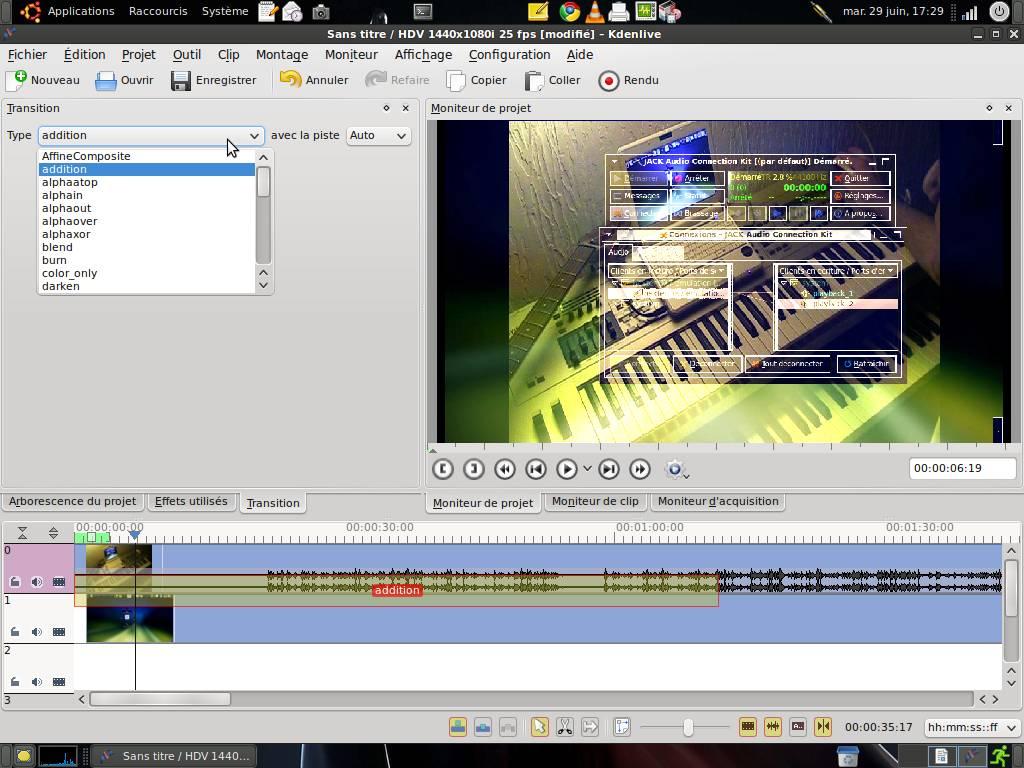Click the Annuler undo button
1024x768 pixels.
coord(314,80)
